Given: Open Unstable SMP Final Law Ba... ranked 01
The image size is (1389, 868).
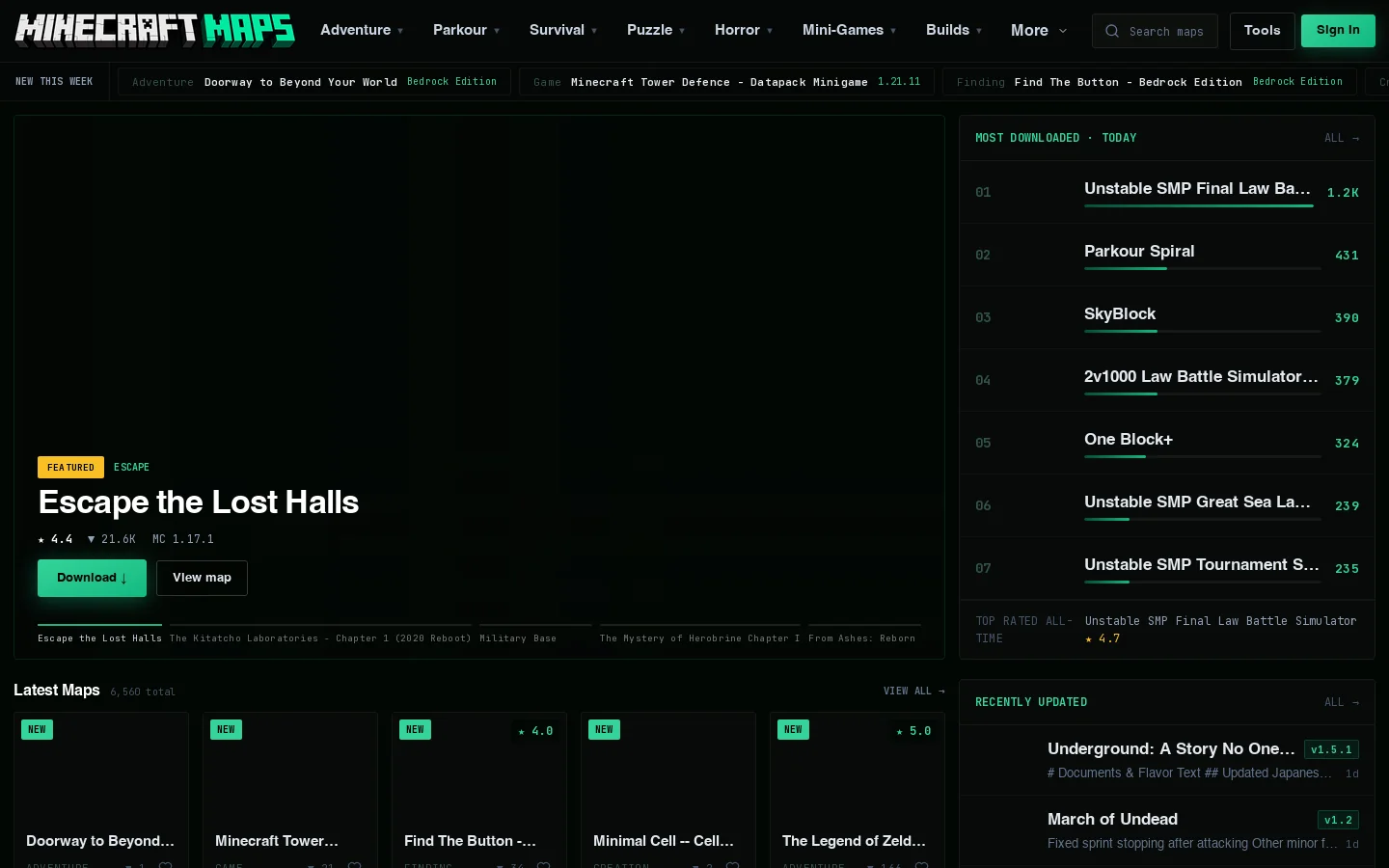Looking at the screenshot, I should [1167, 192].
